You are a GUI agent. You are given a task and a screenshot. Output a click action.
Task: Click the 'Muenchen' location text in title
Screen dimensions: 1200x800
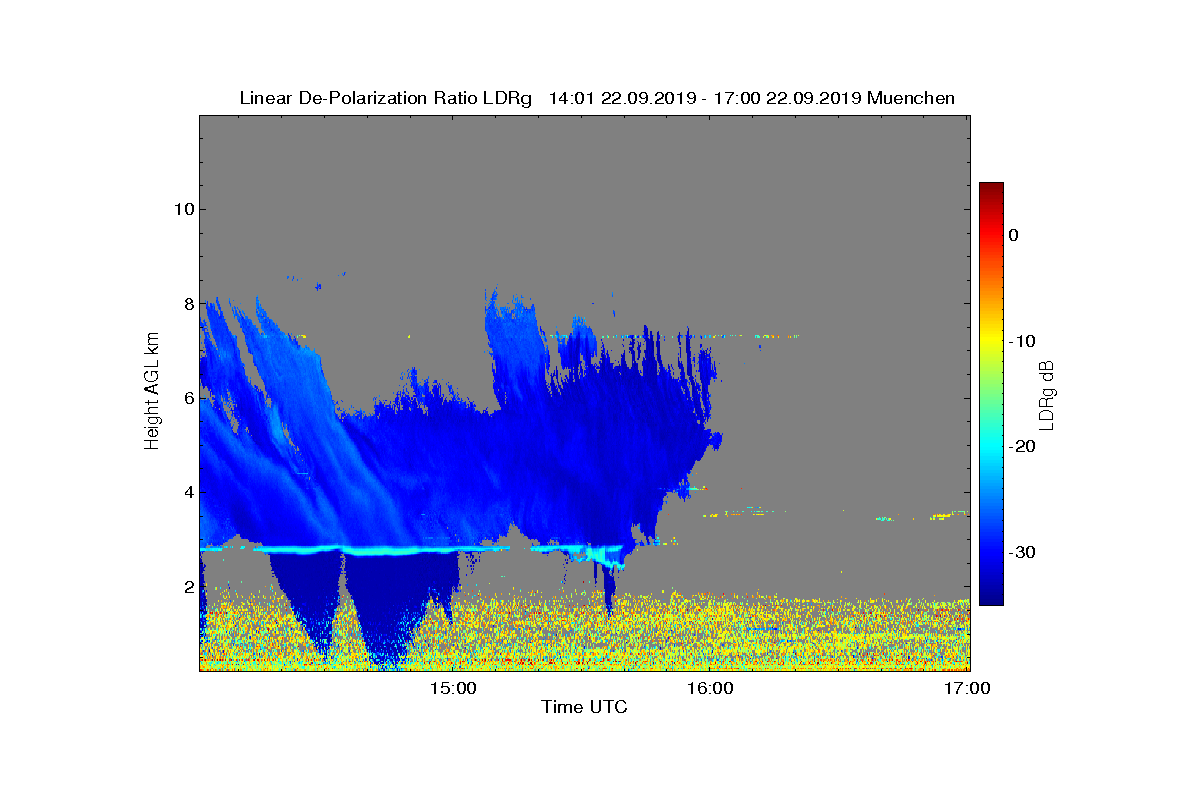911,98
